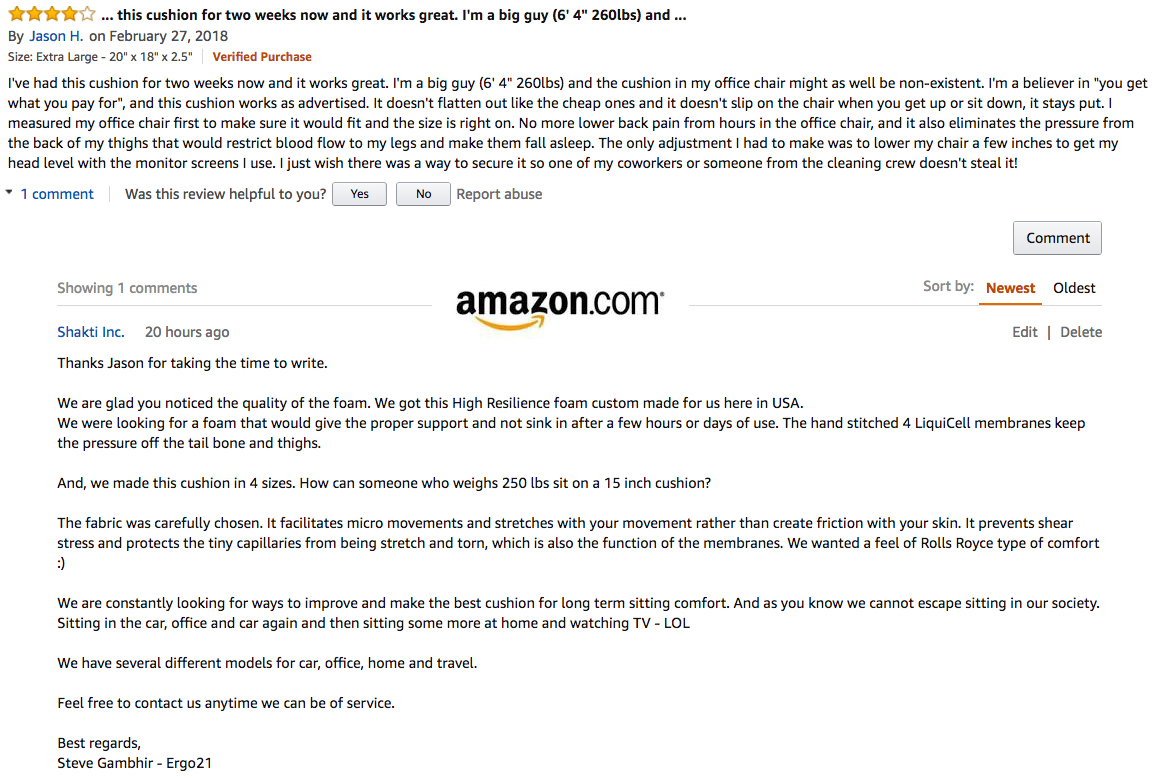Image resolution: width=1161 pixels, height=778 pixels.
Task: Open Shakti Inc. profile link
Action: pos(90,332)
